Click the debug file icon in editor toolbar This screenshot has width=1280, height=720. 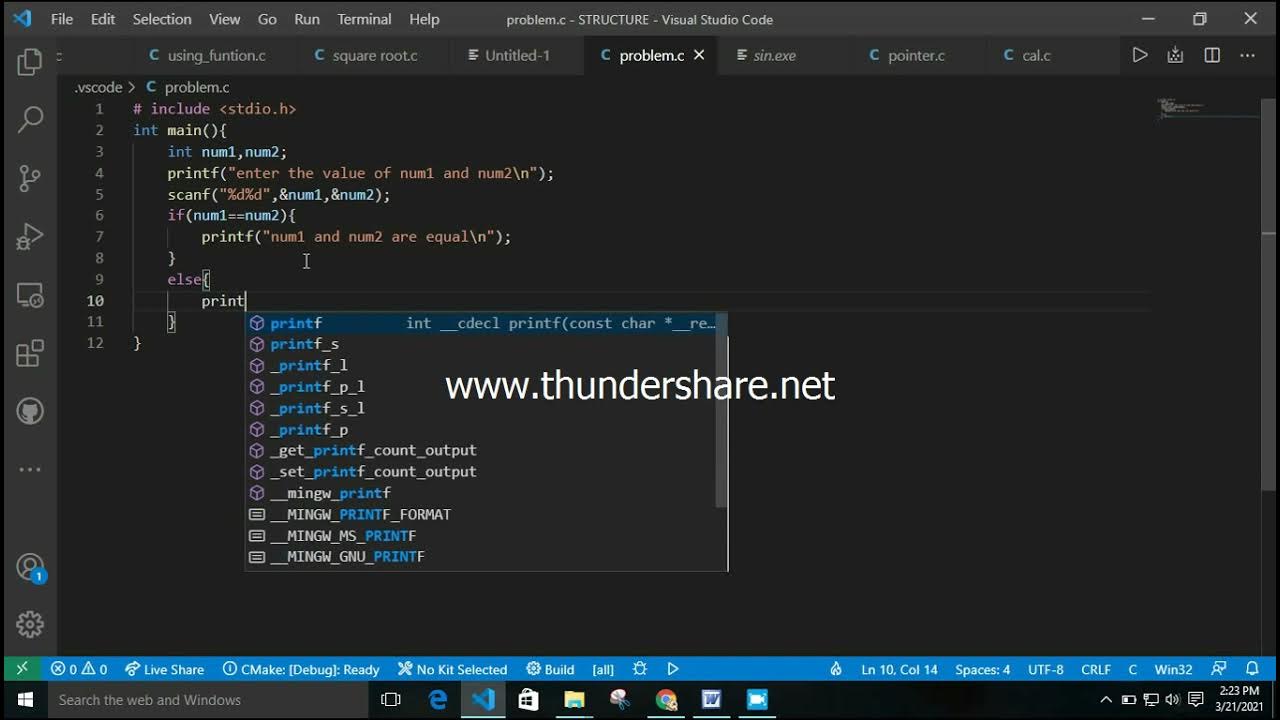click(x=1175, y=55)
